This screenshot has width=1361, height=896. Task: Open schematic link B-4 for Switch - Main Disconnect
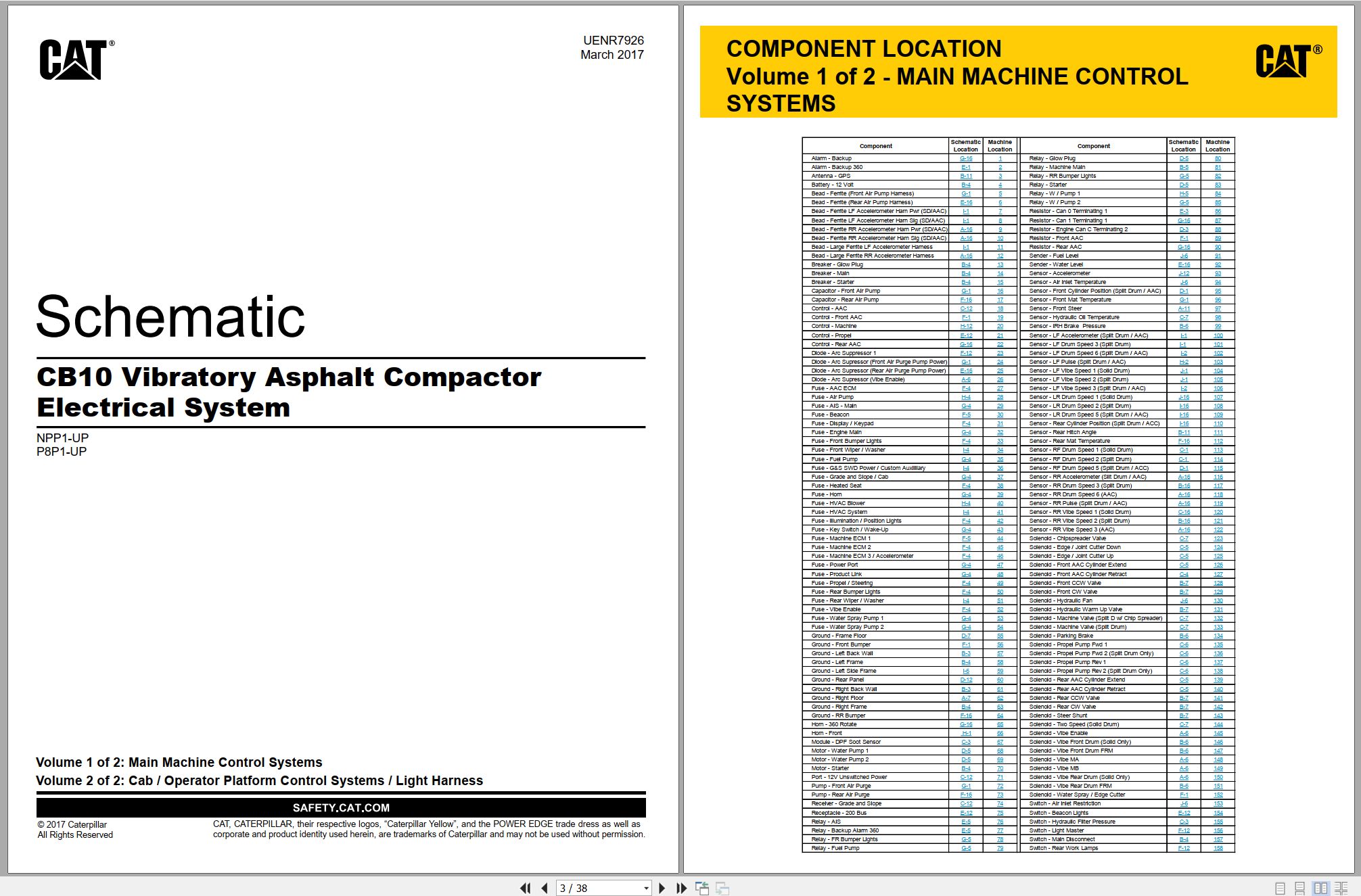tap(1184, 839)
